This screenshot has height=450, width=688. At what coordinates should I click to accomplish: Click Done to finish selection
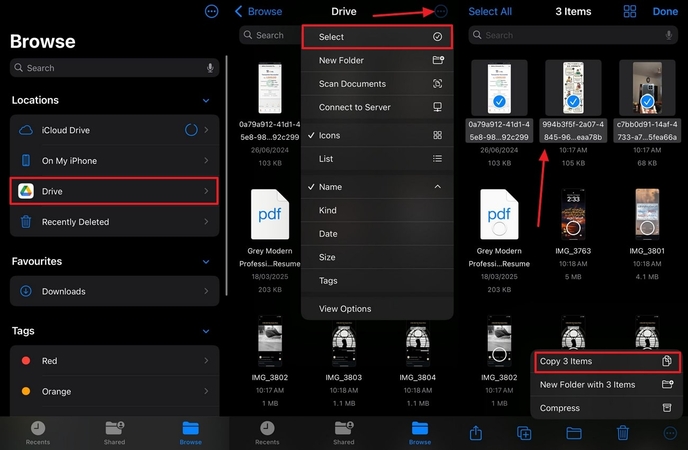tap(665, 11)
